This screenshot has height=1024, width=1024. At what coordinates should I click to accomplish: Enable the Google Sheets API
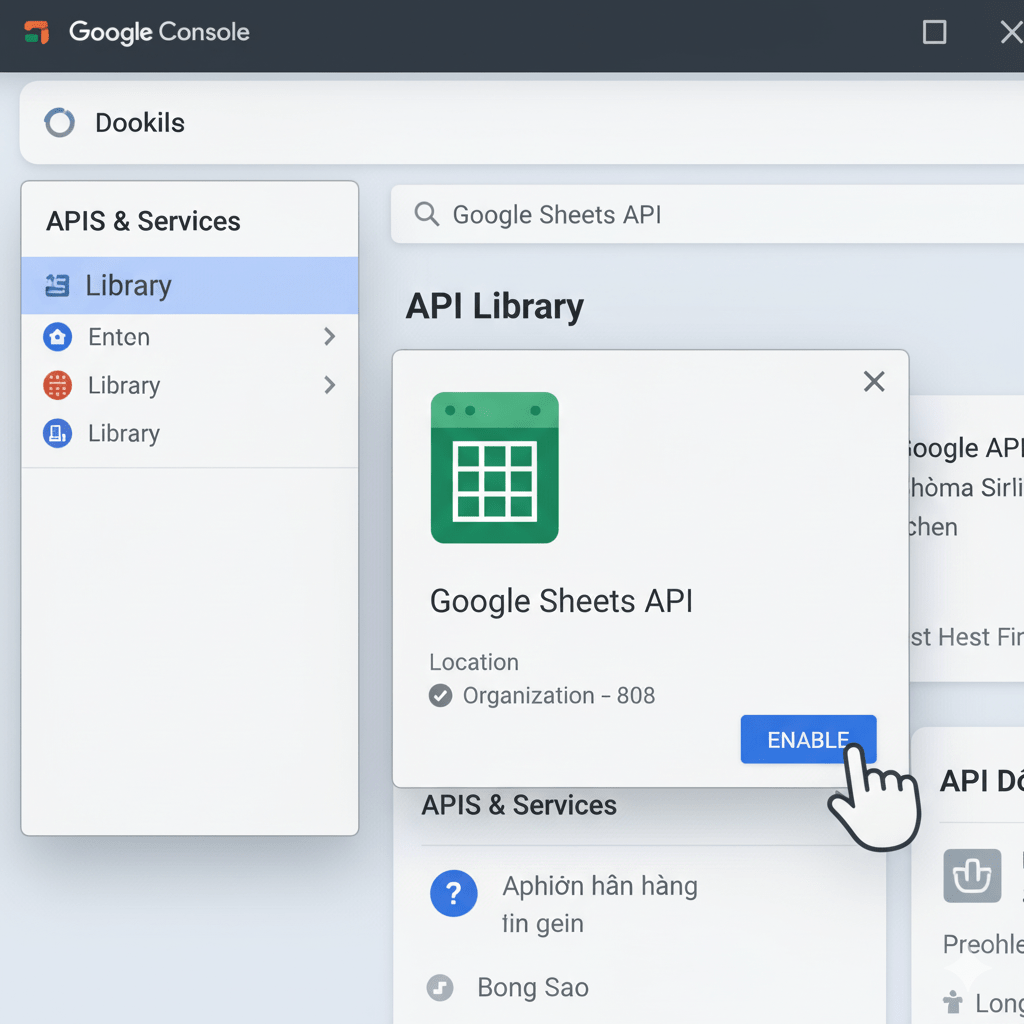[x=808, y=740]
